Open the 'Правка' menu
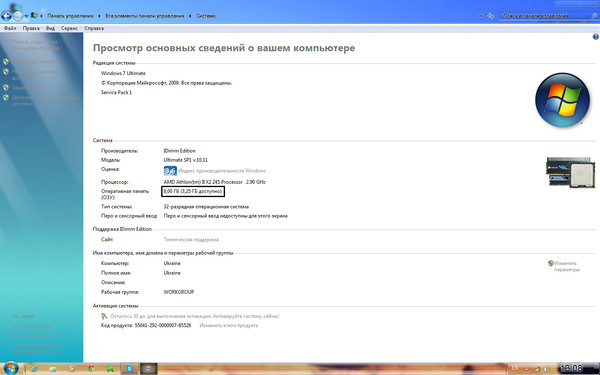 [x=31, y=28]
